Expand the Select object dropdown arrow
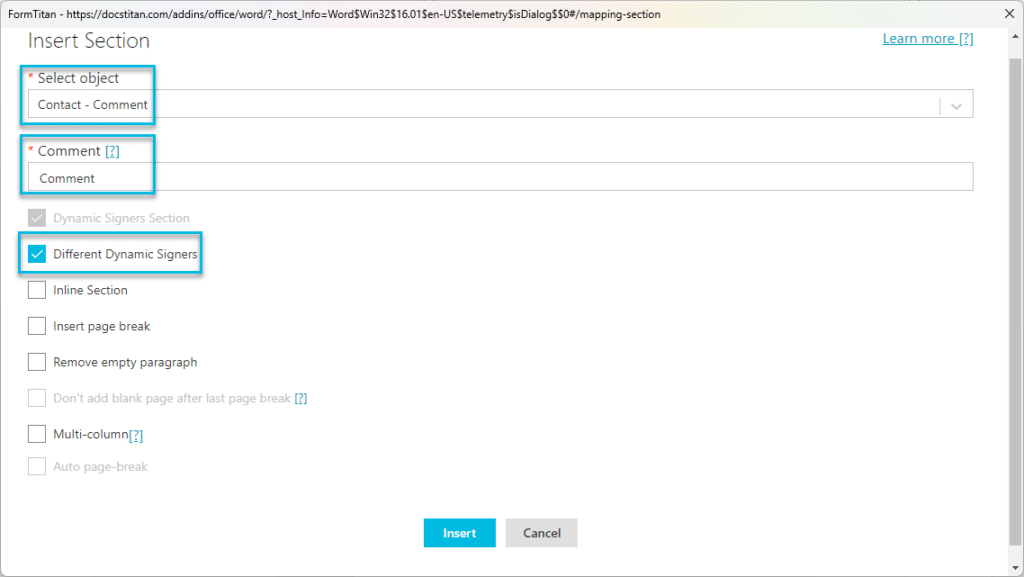 coord(957,105)
